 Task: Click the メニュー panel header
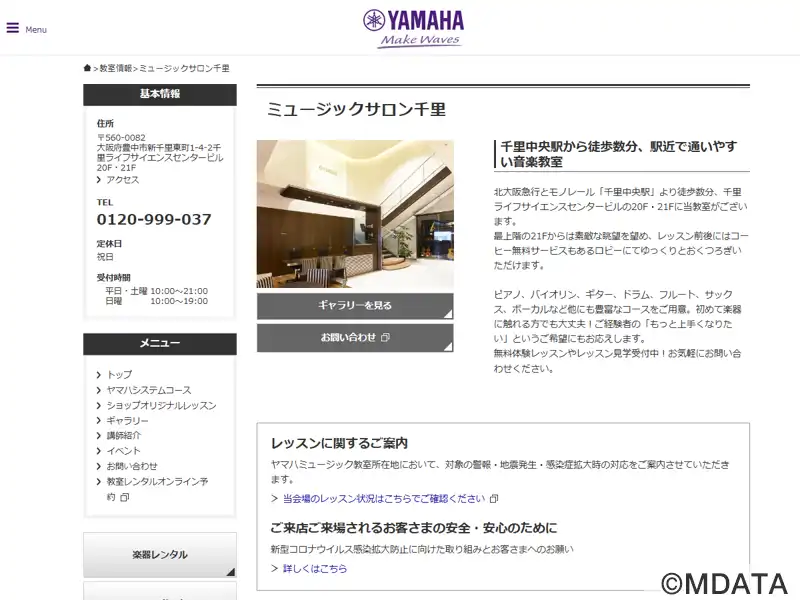coord(160,343)
